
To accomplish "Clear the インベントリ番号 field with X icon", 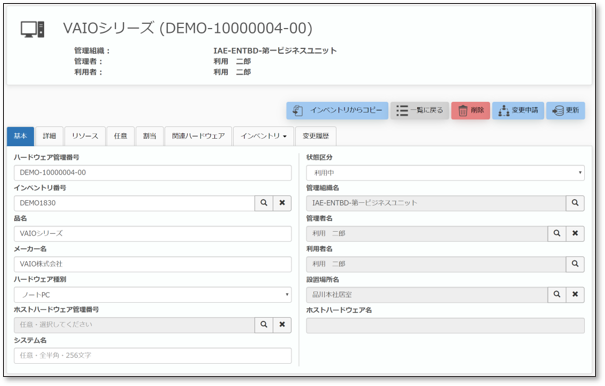I will (x=282, y=203).
